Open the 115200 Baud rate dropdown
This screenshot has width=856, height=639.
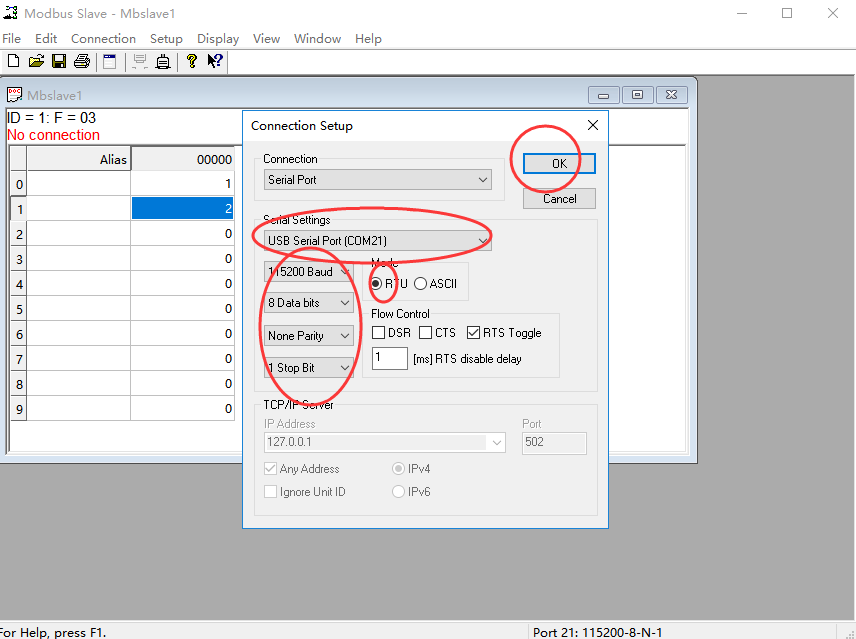tap(308, 272)
